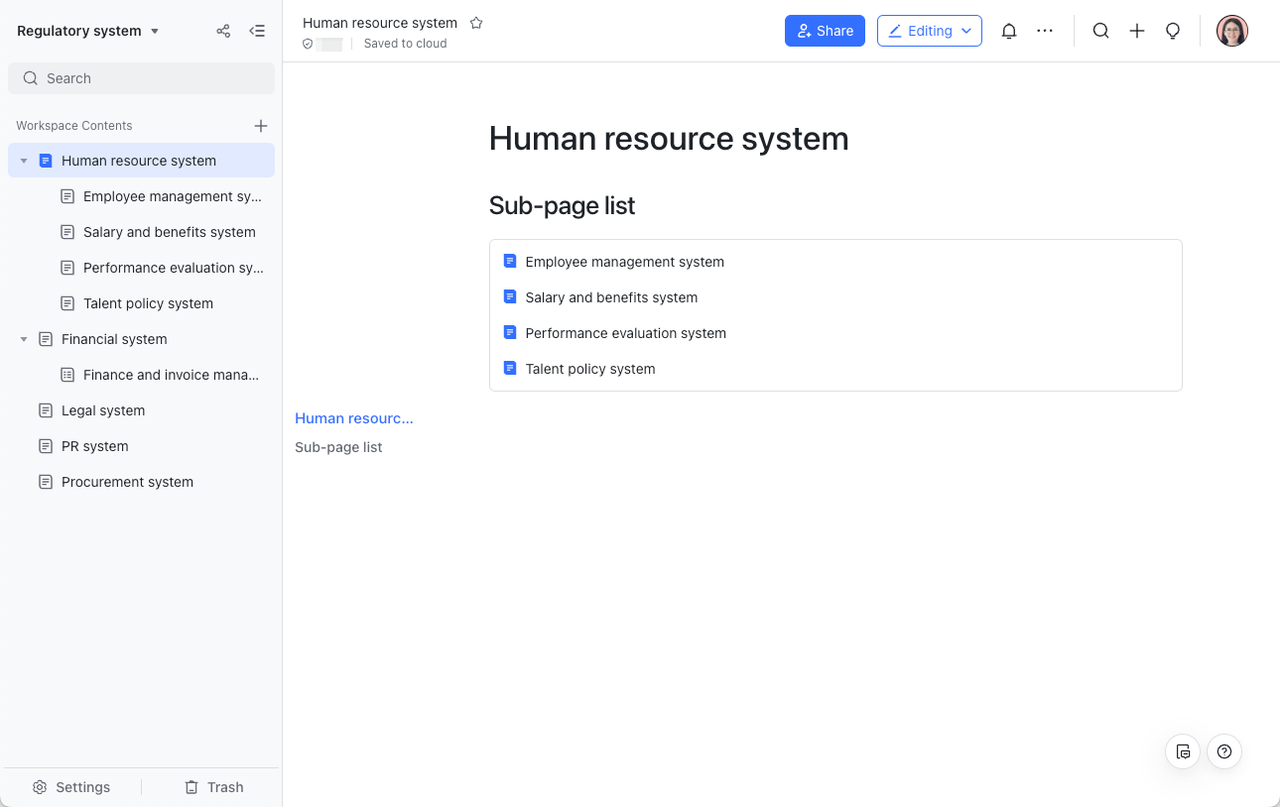Click the plus icon in top toolbar
This screenshot has height=807, width=1280.
1137,31
